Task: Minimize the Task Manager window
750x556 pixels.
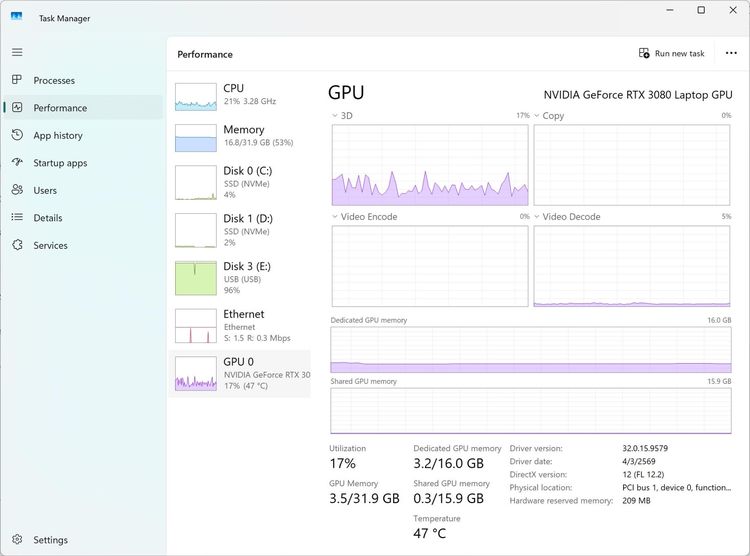Action: pos(670,10)
